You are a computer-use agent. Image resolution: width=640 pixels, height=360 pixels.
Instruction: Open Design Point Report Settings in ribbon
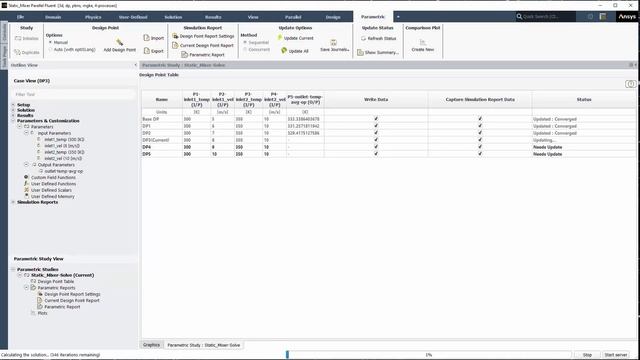coord(203,36)
